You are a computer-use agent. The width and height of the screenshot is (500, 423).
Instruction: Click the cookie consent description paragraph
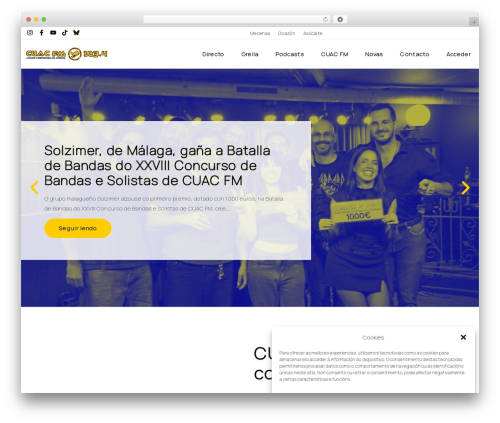[x=372, y=366]
